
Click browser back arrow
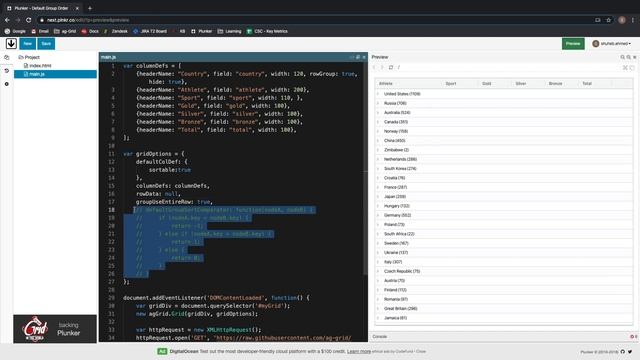pyautogui.click(x=7, y=20)
